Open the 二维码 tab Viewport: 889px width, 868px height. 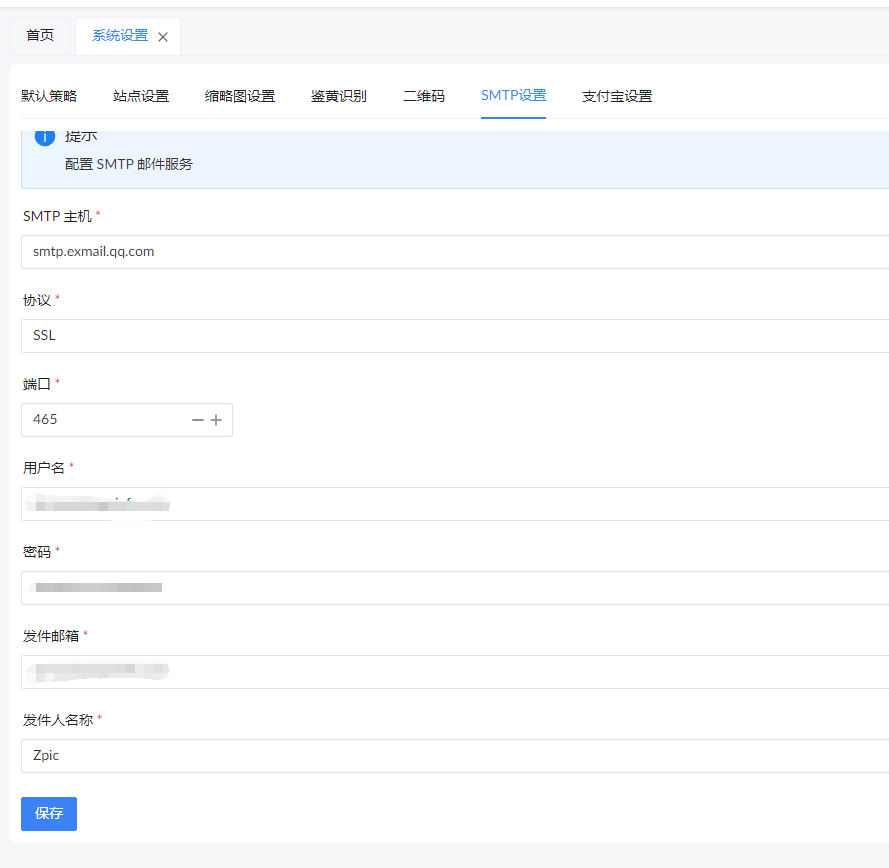(424, 96)
